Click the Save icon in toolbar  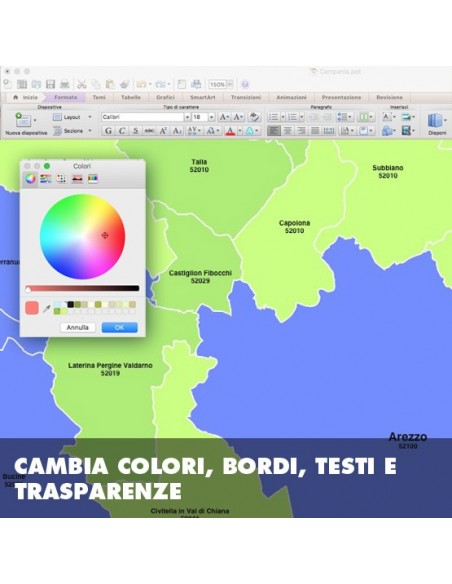point(50,84)
